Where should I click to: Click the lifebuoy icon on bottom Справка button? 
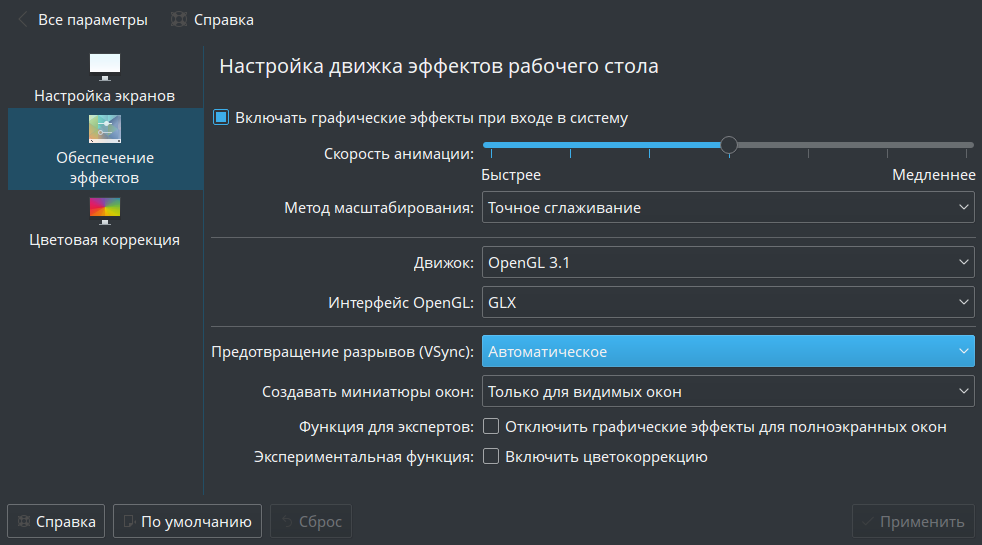pos(24,521)
